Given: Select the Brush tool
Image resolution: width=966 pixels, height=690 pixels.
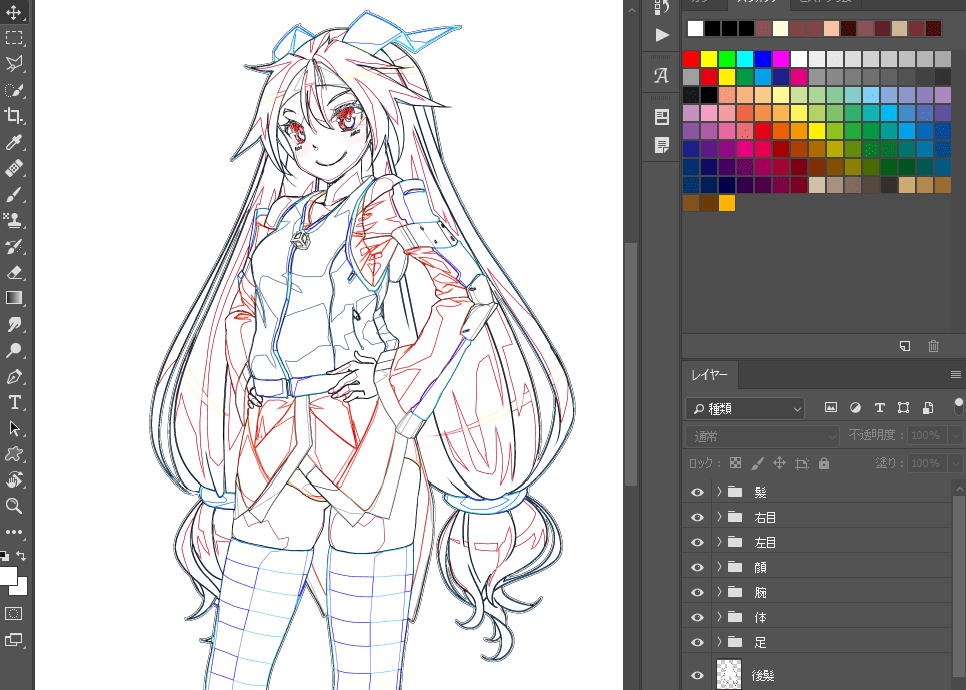Looking at the screenshot, I should point(14,195).
